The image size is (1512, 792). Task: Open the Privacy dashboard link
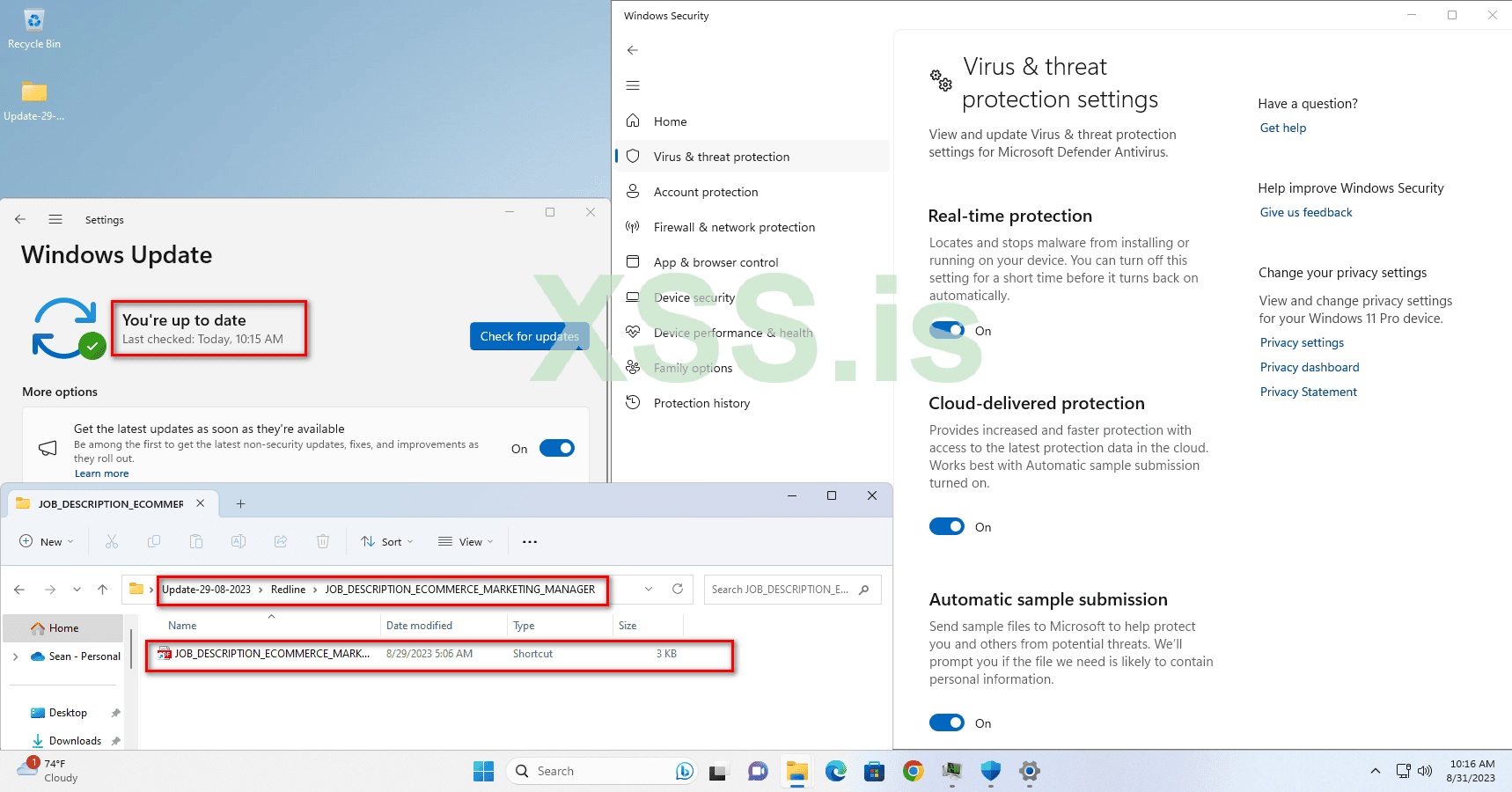pos(1310,367)
